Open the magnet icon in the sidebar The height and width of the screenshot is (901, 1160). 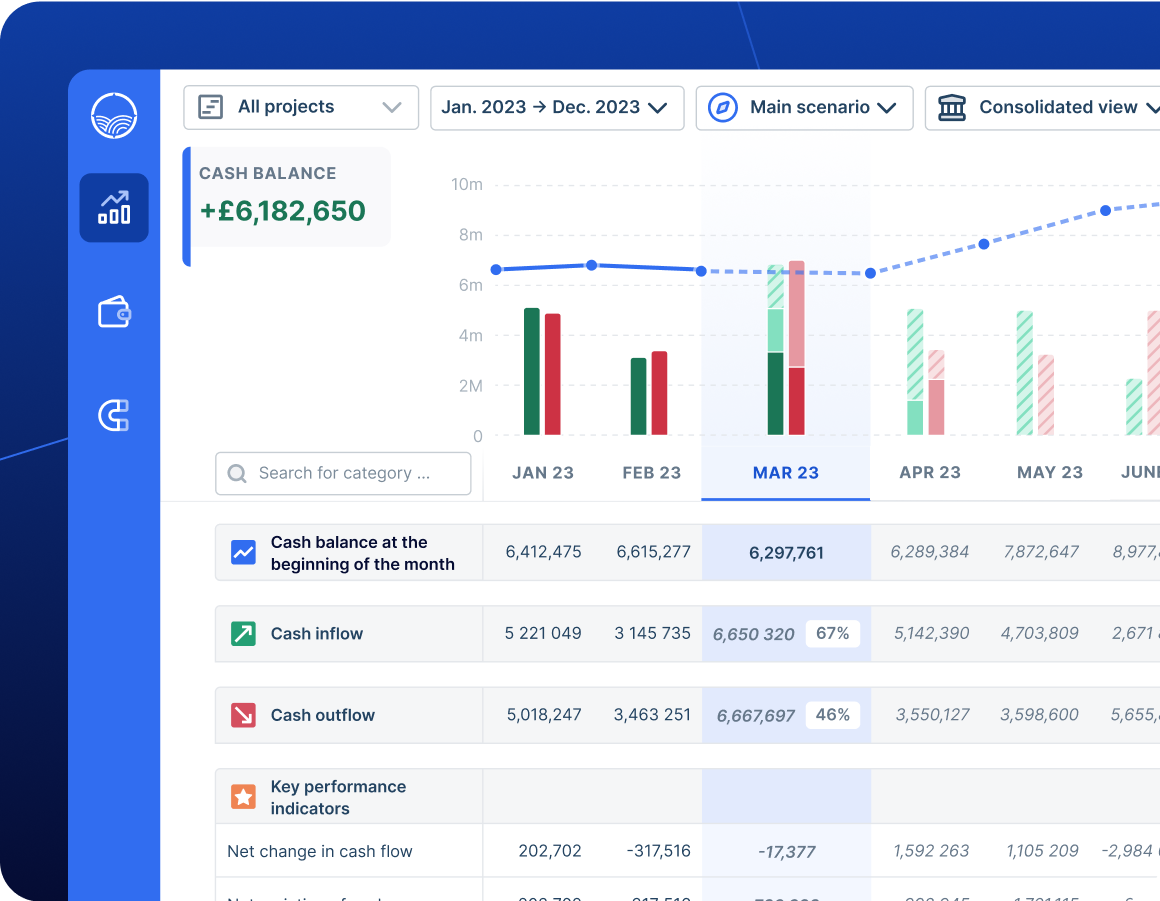[x=114, y=415]
